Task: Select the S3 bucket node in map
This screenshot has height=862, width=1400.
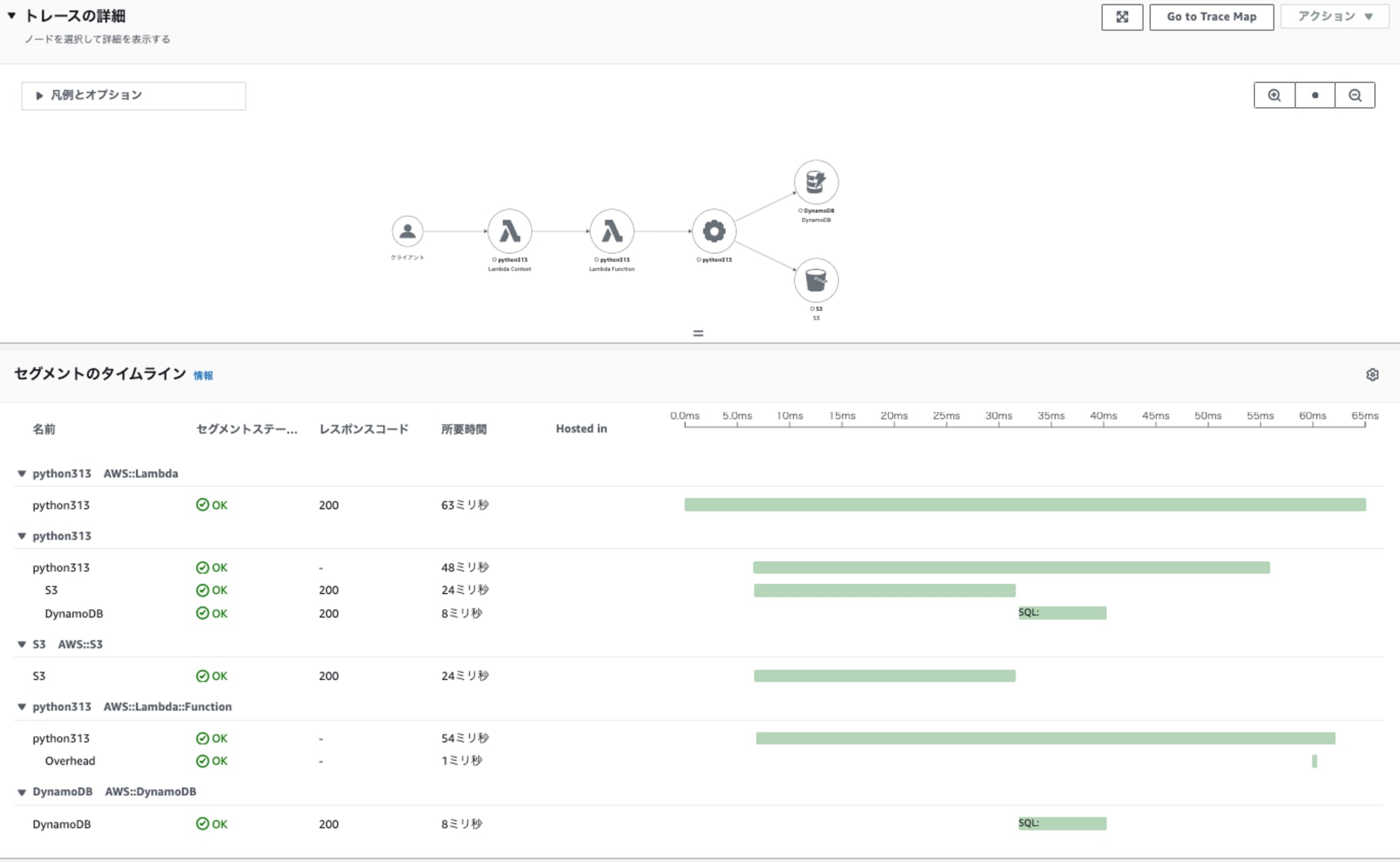Action: [816, 280]
